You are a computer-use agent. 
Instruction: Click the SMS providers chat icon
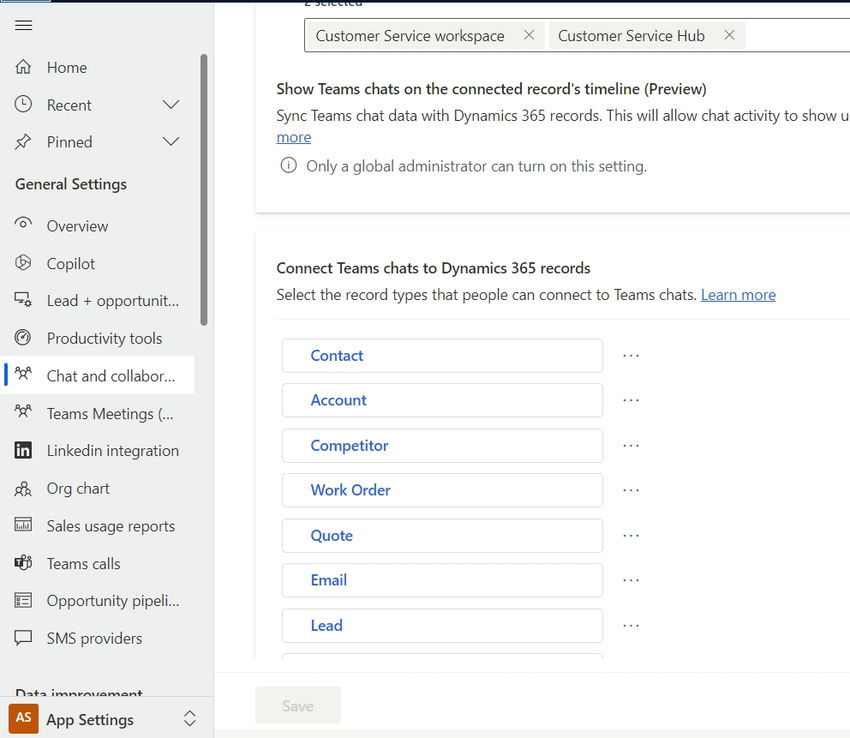[24, 638]
